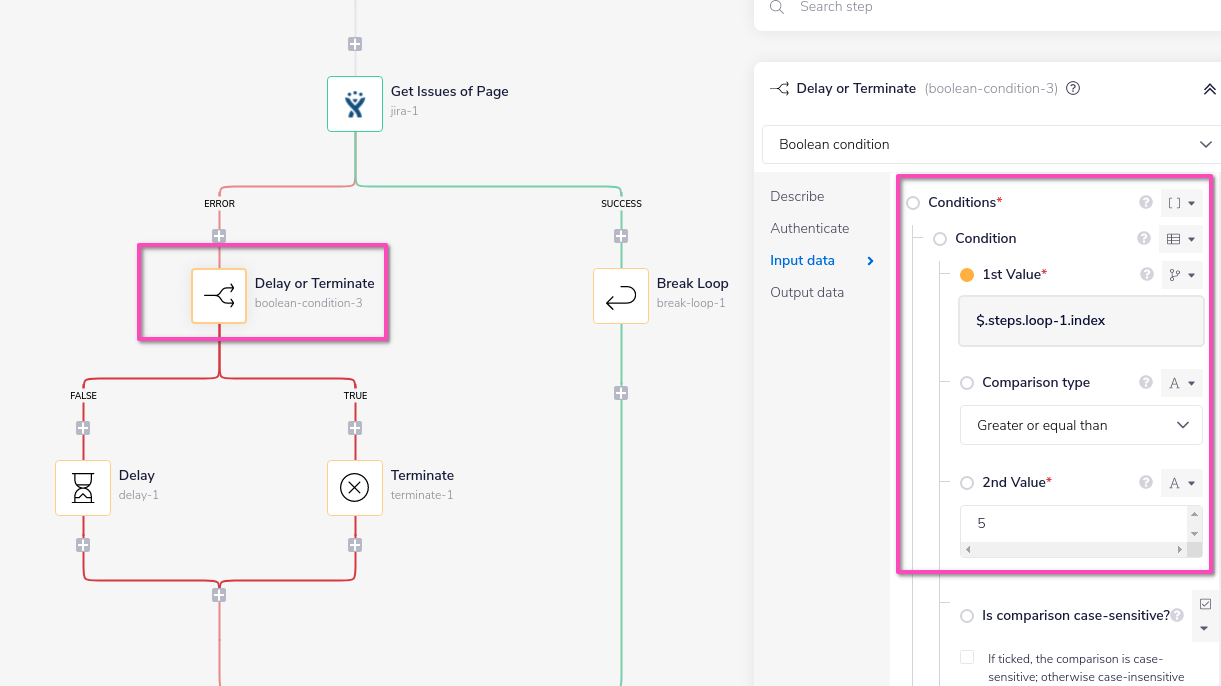Open the Boolean condition operation dropdown

coord(994,144)
